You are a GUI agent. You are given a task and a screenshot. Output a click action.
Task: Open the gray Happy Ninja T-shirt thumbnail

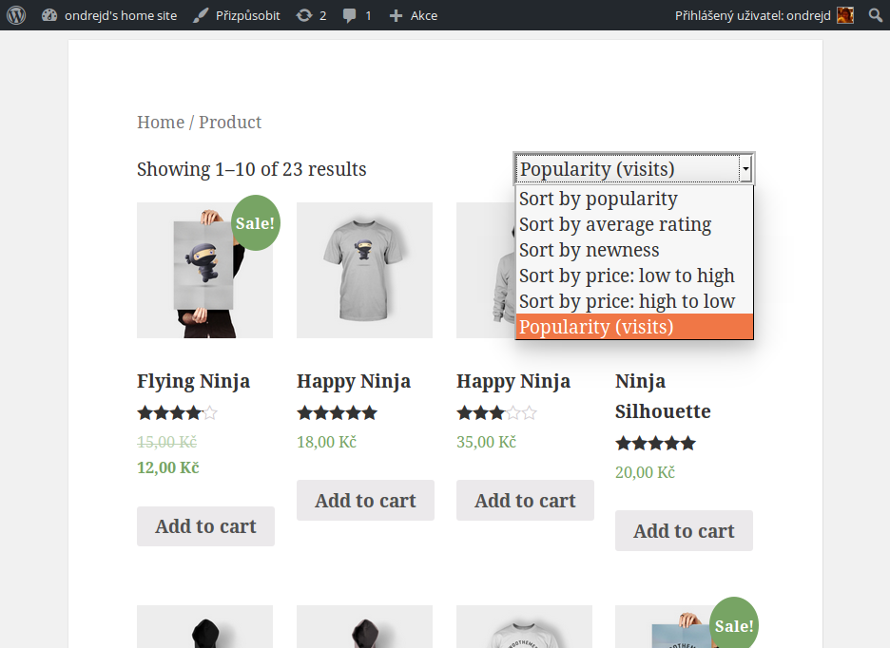pyautogui.click(x=364, y=270)
